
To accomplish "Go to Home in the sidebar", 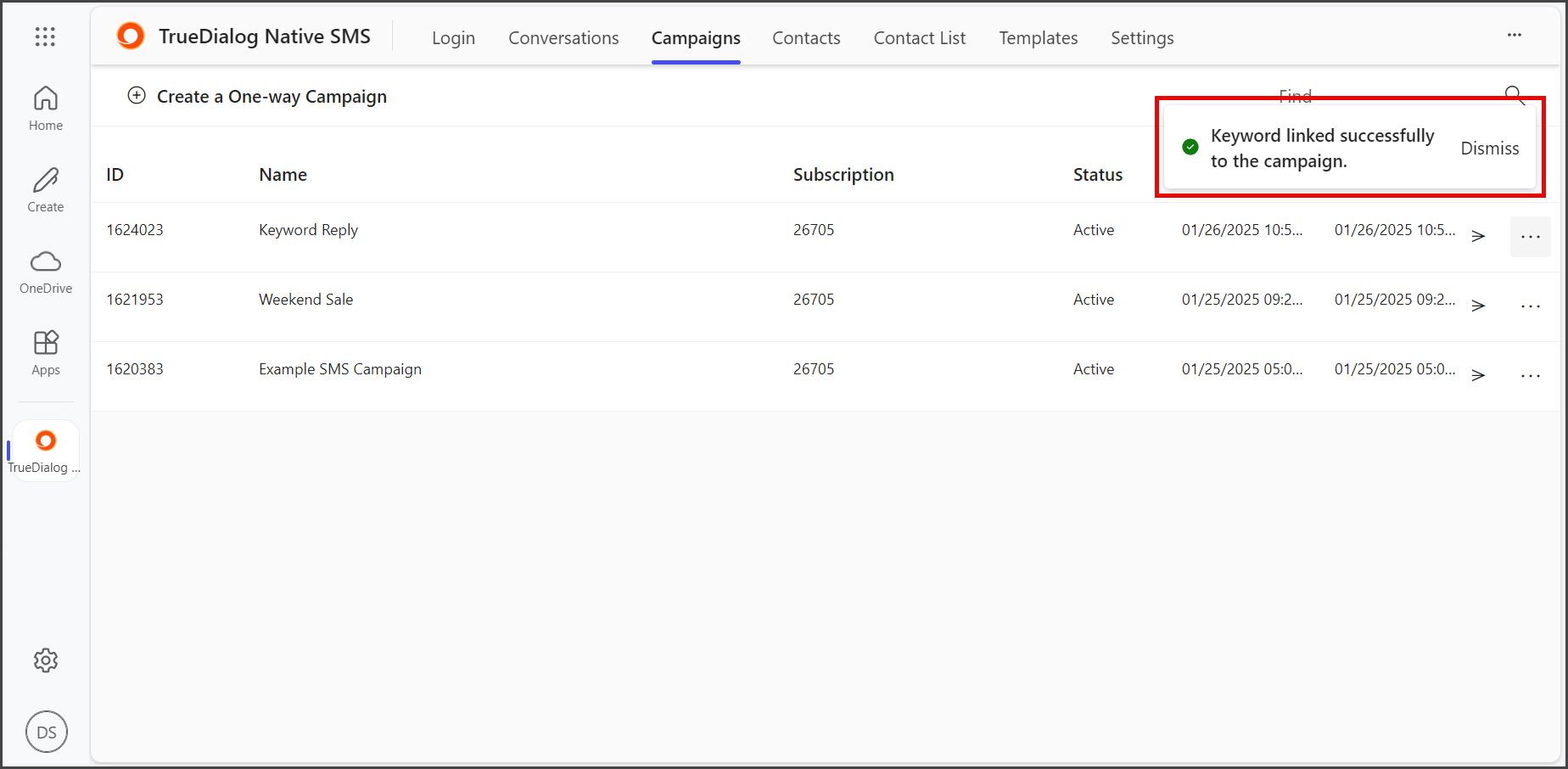I will 46,109.
